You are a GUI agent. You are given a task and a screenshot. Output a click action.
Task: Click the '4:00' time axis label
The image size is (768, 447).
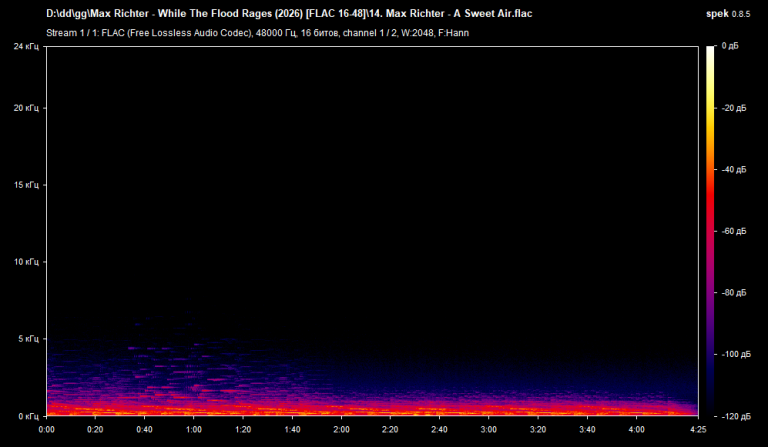tap(636, 430)
